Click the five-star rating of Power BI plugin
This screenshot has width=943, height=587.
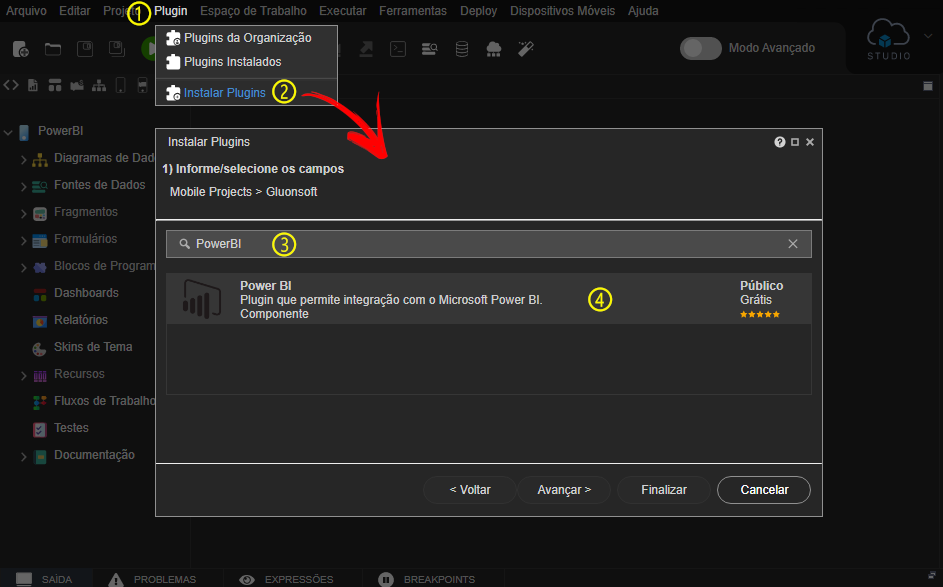coord(760,315)
